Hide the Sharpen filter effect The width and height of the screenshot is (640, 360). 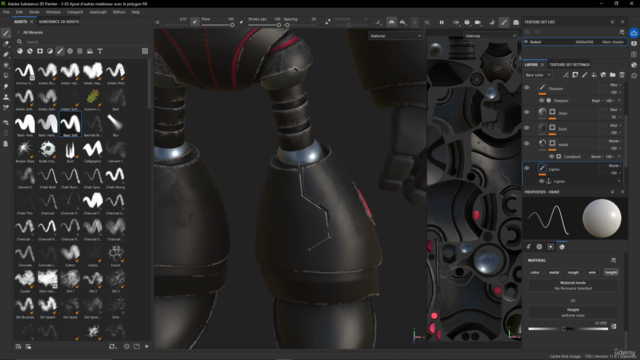(x=541, y=100)
